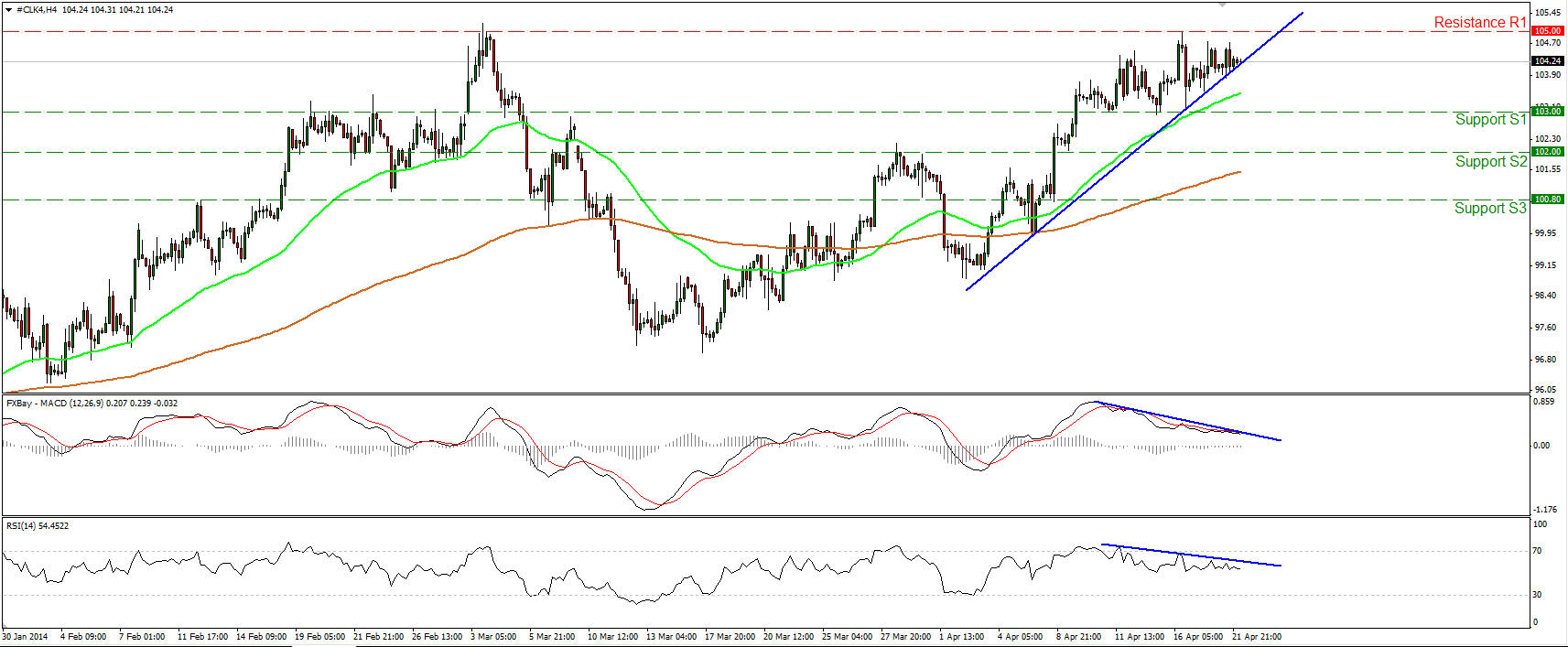The width and height of the screenshot is (1568, 647).
Task: Click the gray chart shift triangle marker
Action: [x=1221, y=5]
